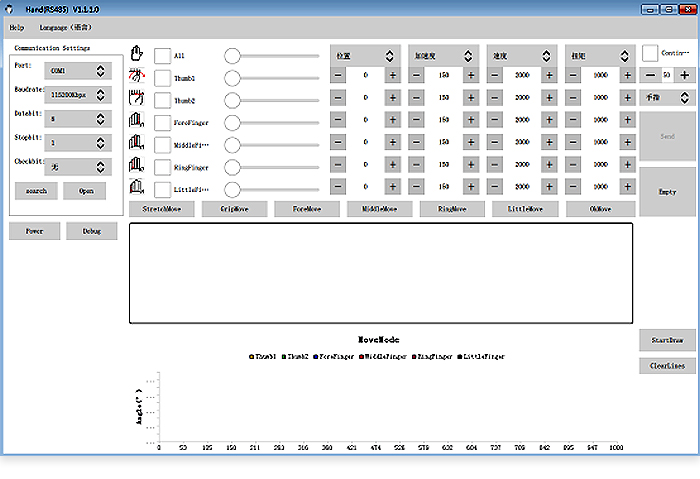The width and height of the screenshot is (700, 479).
Task: Open the Help menu
Action: tap(17, 27)
